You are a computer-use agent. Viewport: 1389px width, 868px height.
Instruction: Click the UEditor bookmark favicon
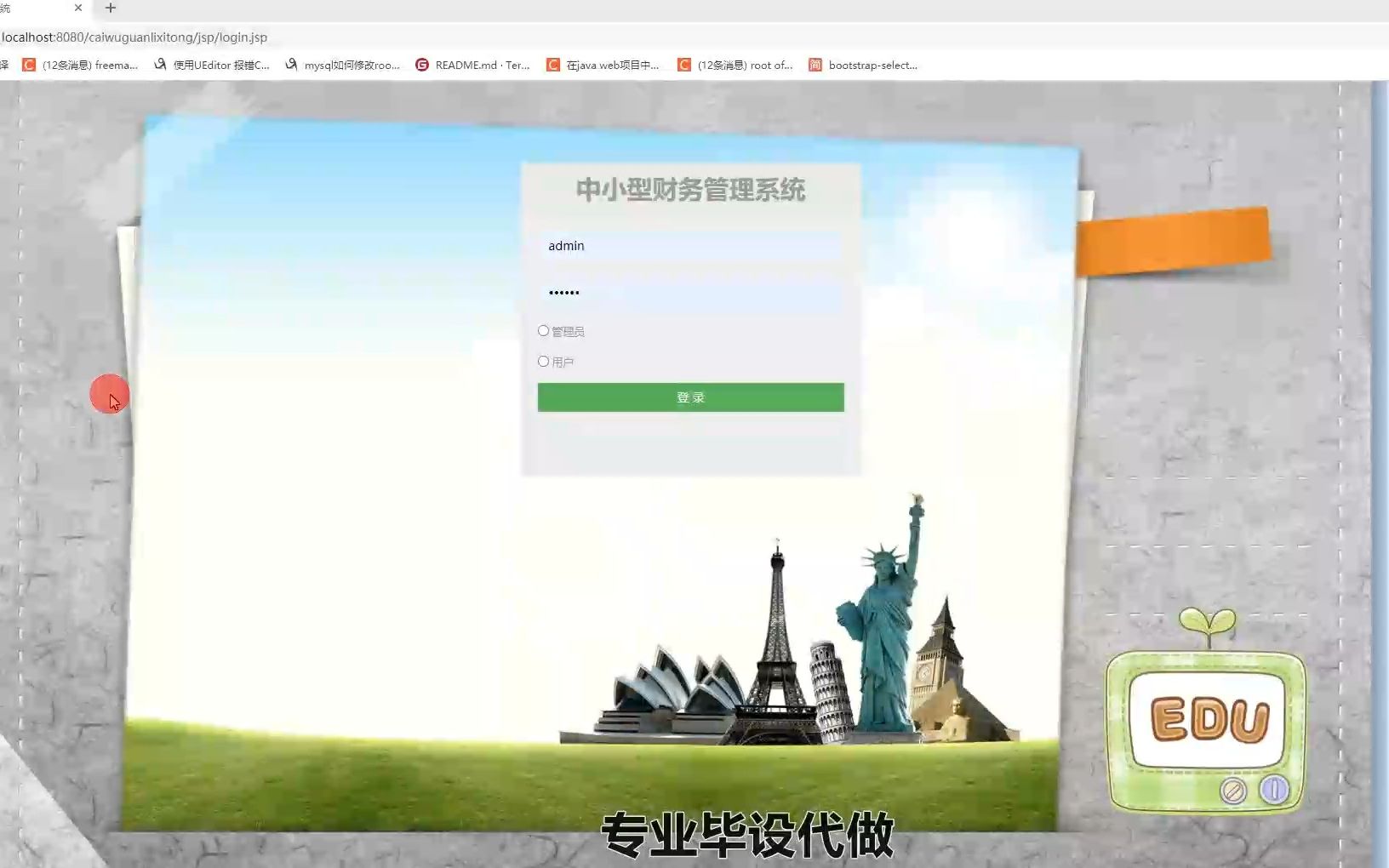[x=160, y=65]
